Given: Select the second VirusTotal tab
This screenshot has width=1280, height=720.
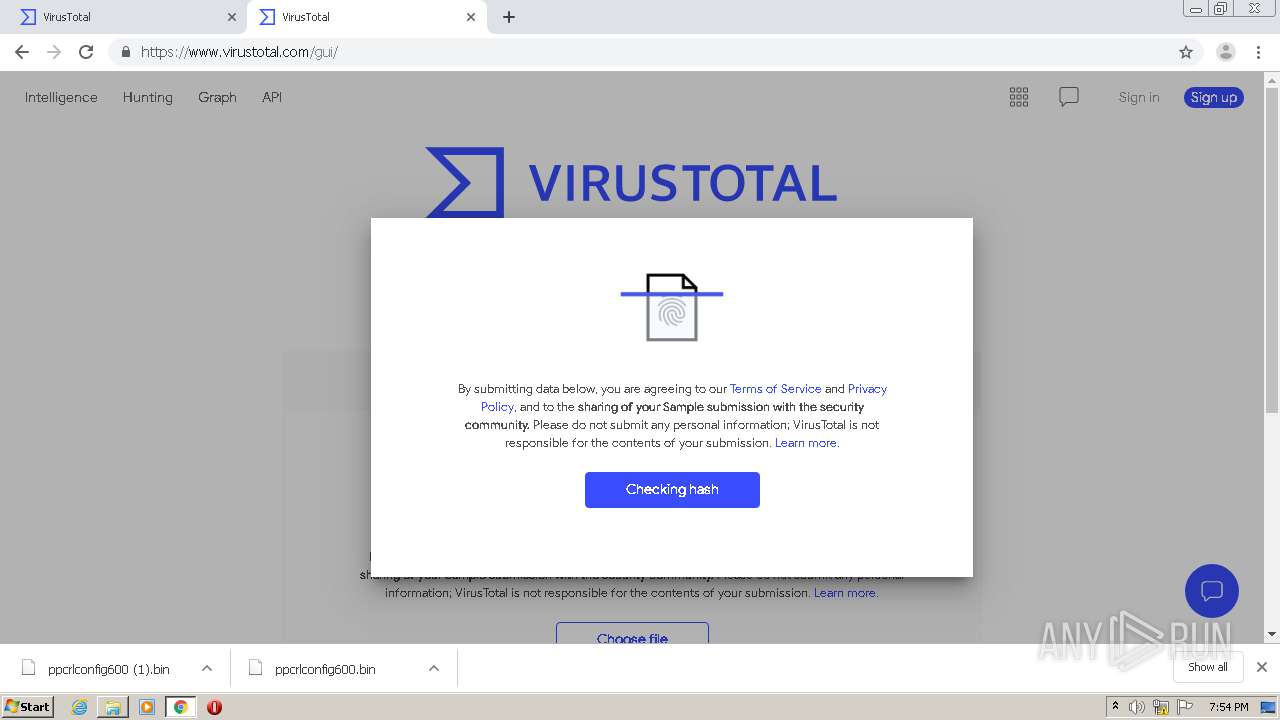Looking at the screenshot, I should (x=366, y=17).
